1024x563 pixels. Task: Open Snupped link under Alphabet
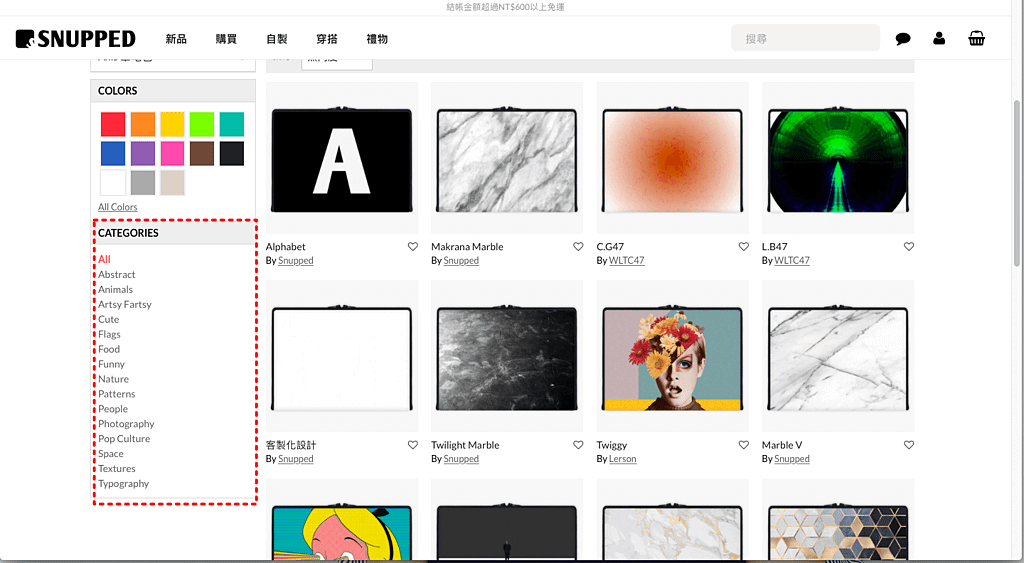(x=296, y=261)
